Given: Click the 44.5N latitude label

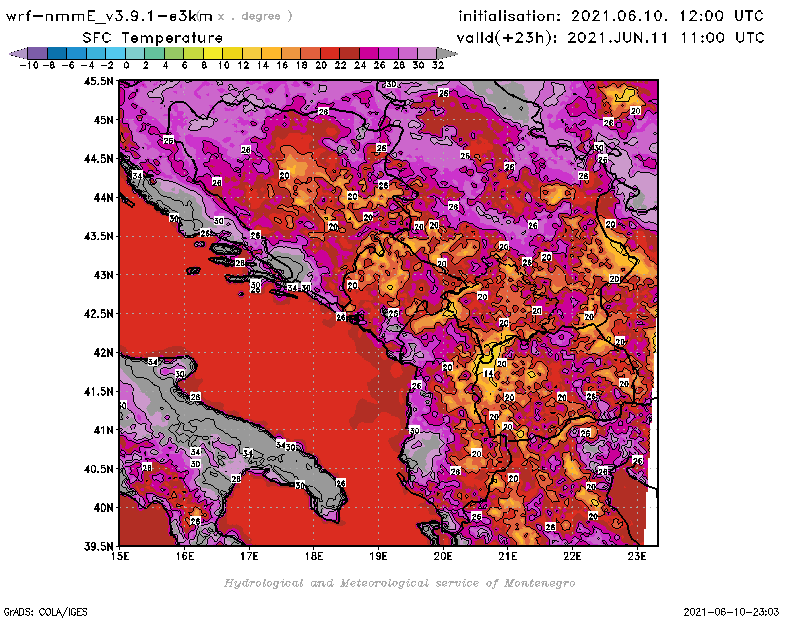Looking at the screenshot, I should 98,158.
